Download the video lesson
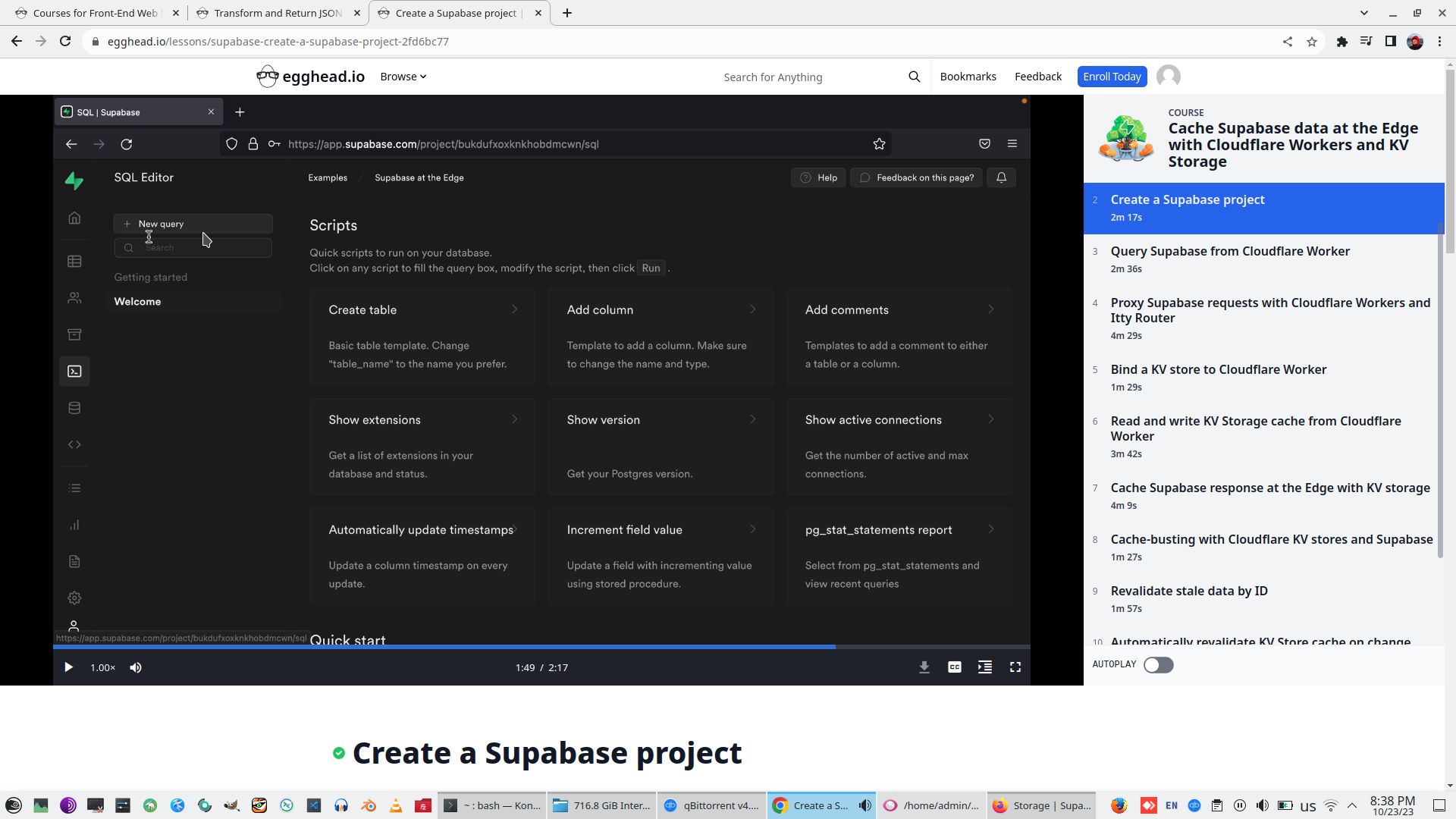 (x=924, y=667)
